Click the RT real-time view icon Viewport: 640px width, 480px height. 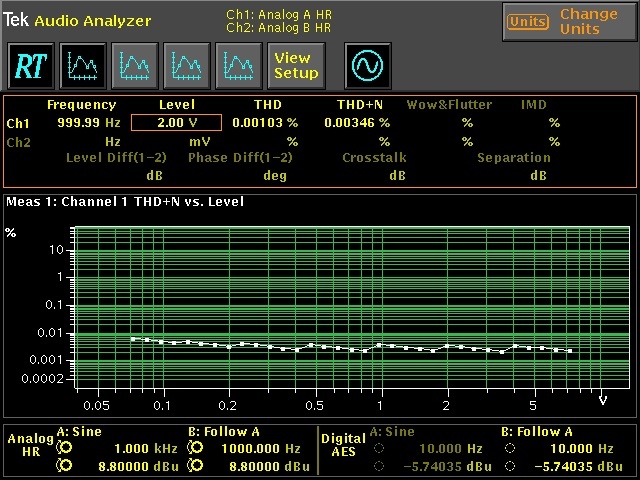point(30,65)
